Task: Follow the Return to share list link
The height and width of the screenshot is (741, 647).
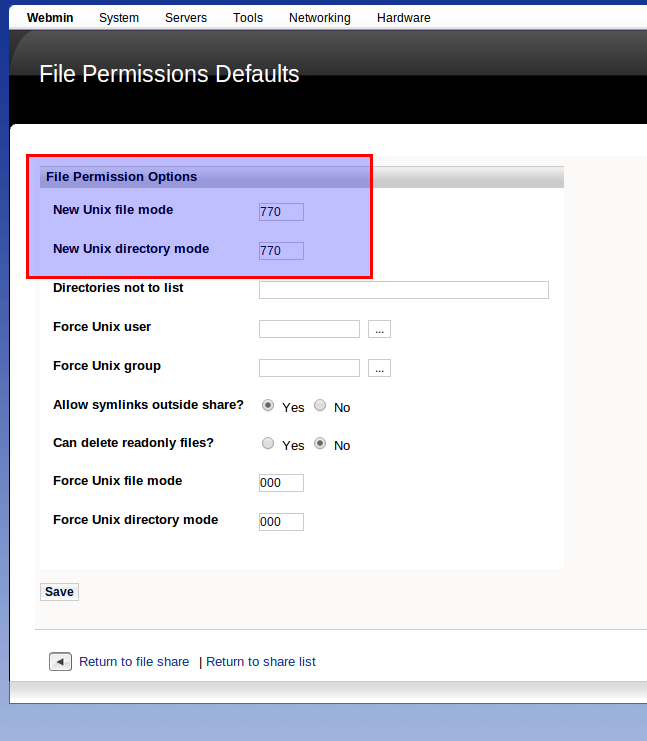Action: [x=261, y=662]
